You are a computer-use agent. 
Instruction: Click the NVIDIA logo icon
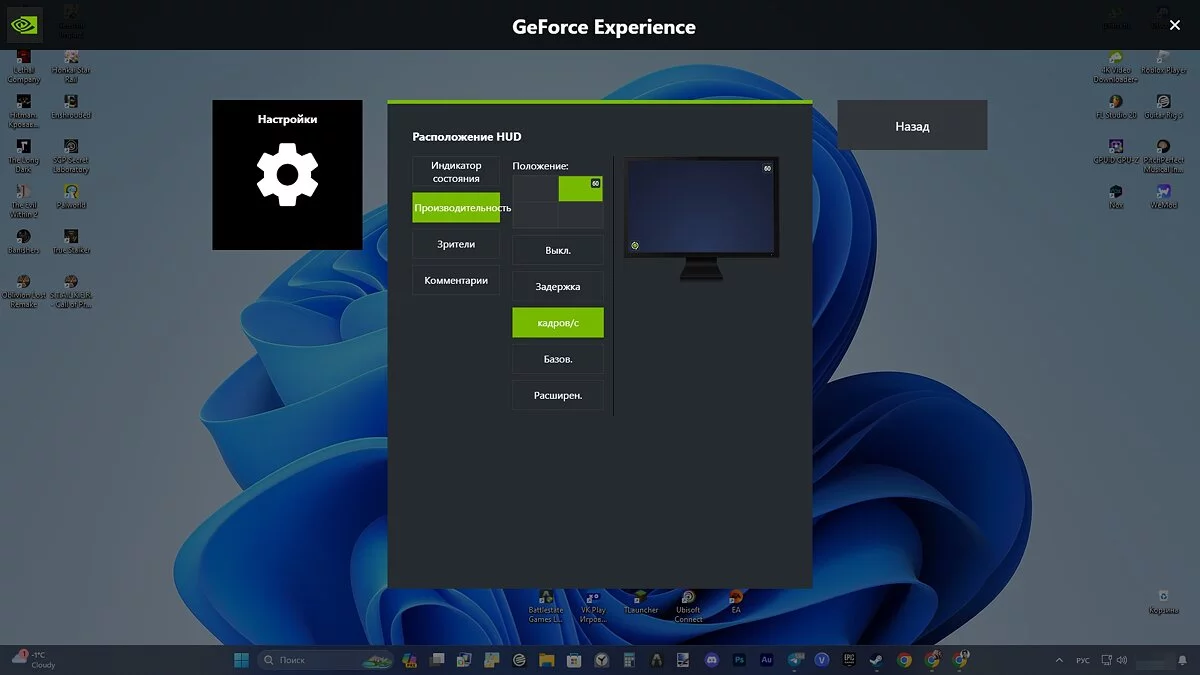[24, 25]
